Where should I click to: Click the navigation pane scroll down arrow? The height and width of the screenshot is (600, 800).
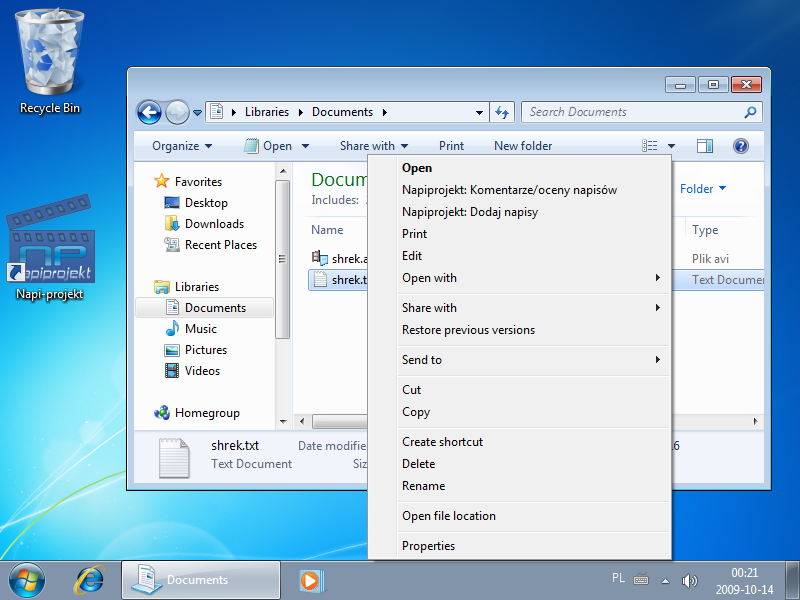coord(283,422)
